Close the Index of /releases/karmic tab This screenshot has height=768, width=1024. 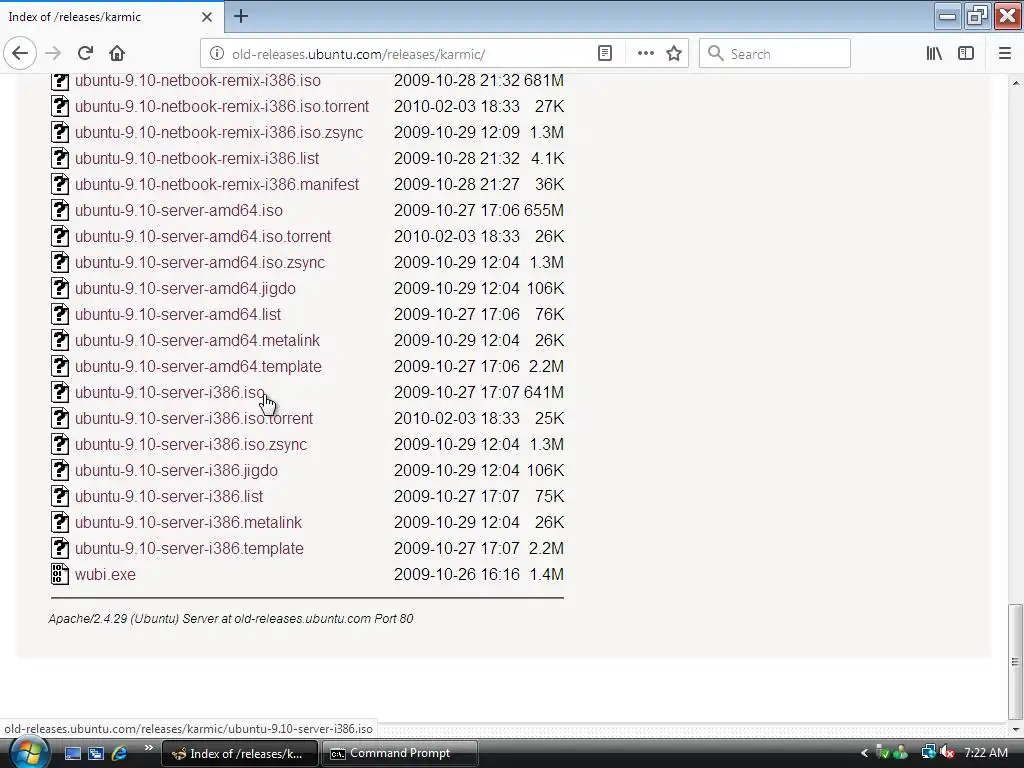tap(206, 17)
